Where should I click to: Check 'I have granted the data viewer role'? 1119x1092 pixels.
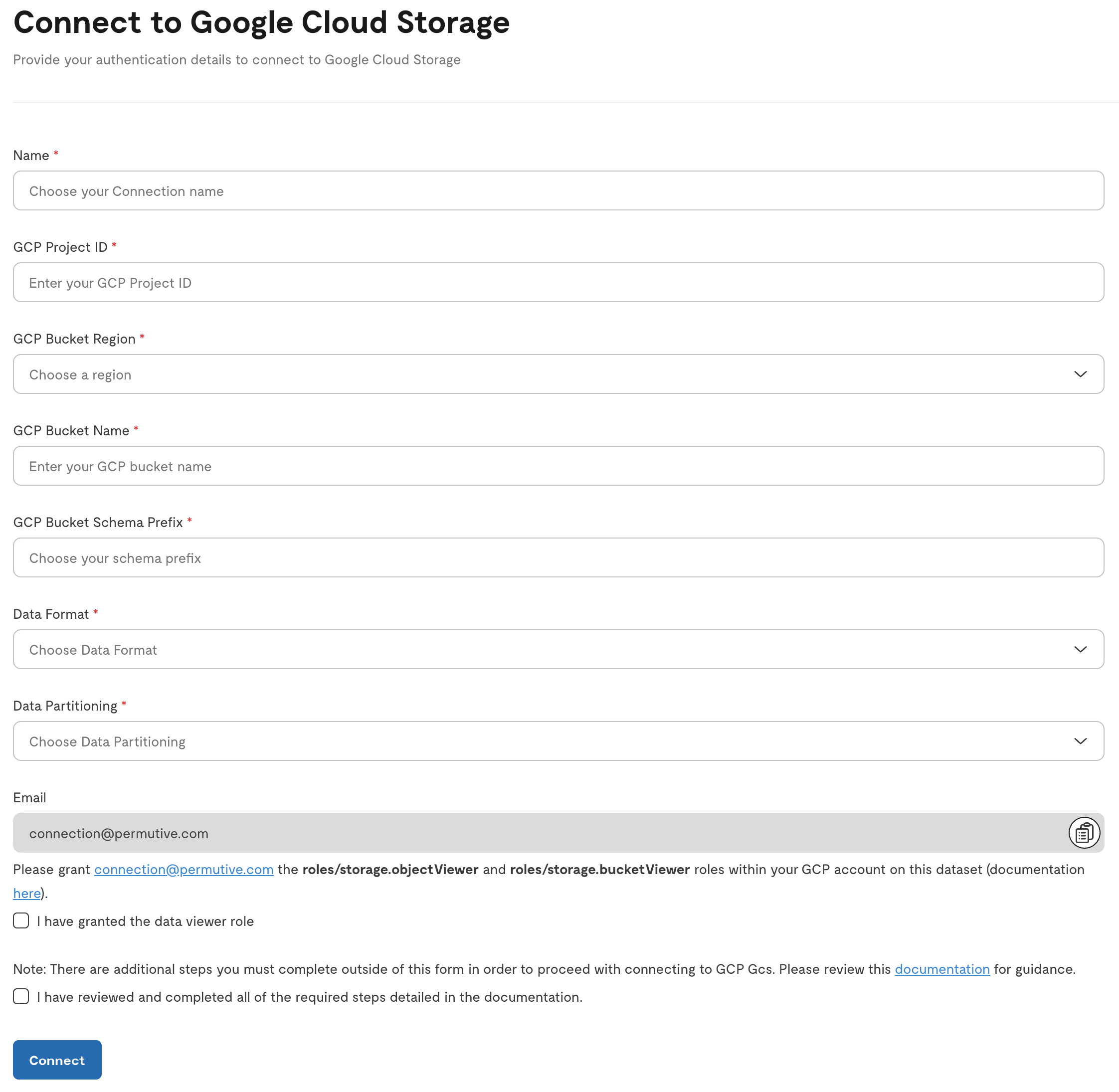21,920
